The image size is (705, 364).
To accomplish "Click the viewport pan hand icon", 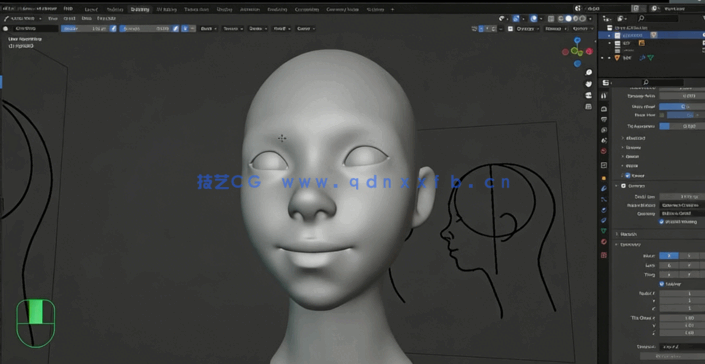I will [589, 84].
